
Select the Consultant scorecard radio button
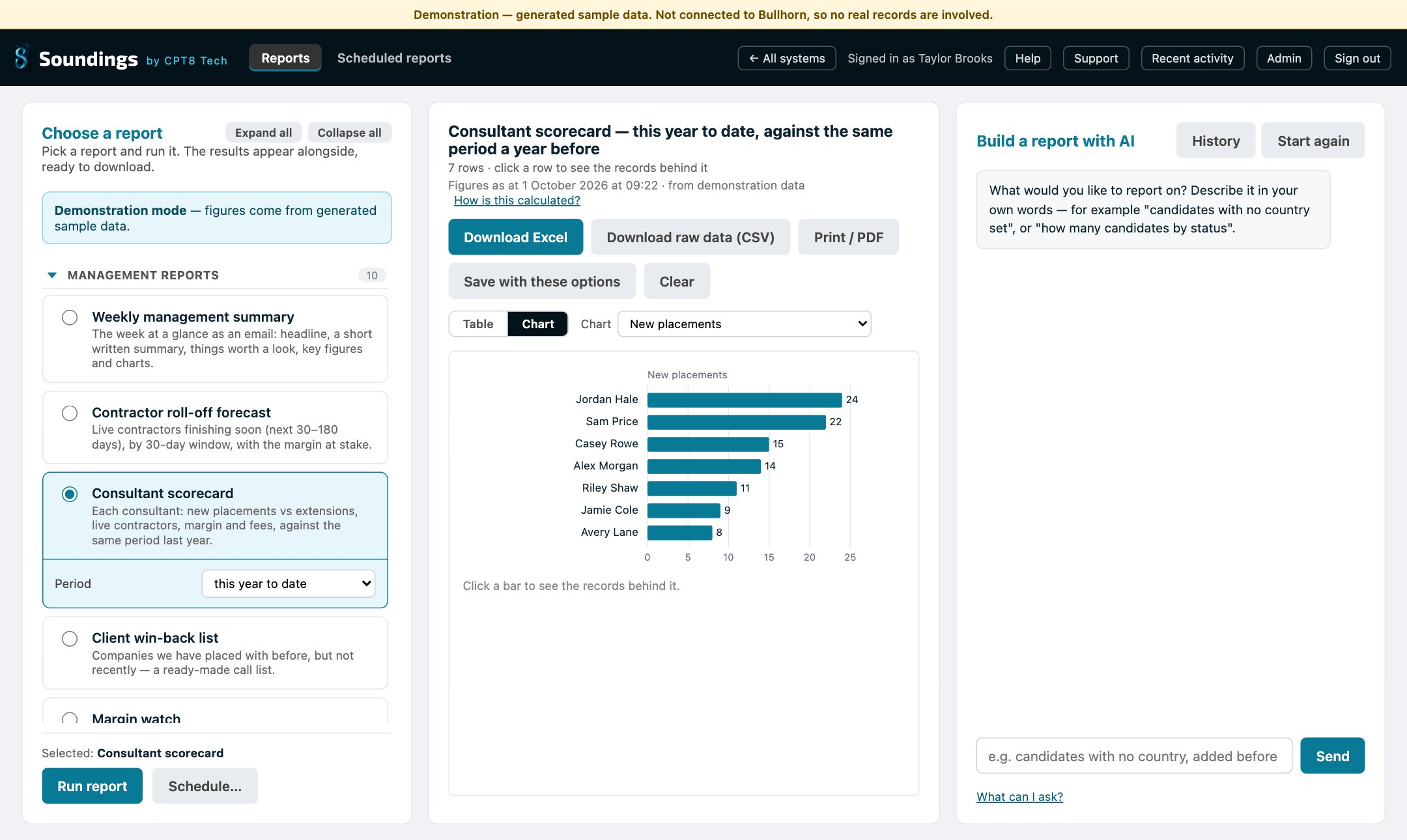point(70,494)
